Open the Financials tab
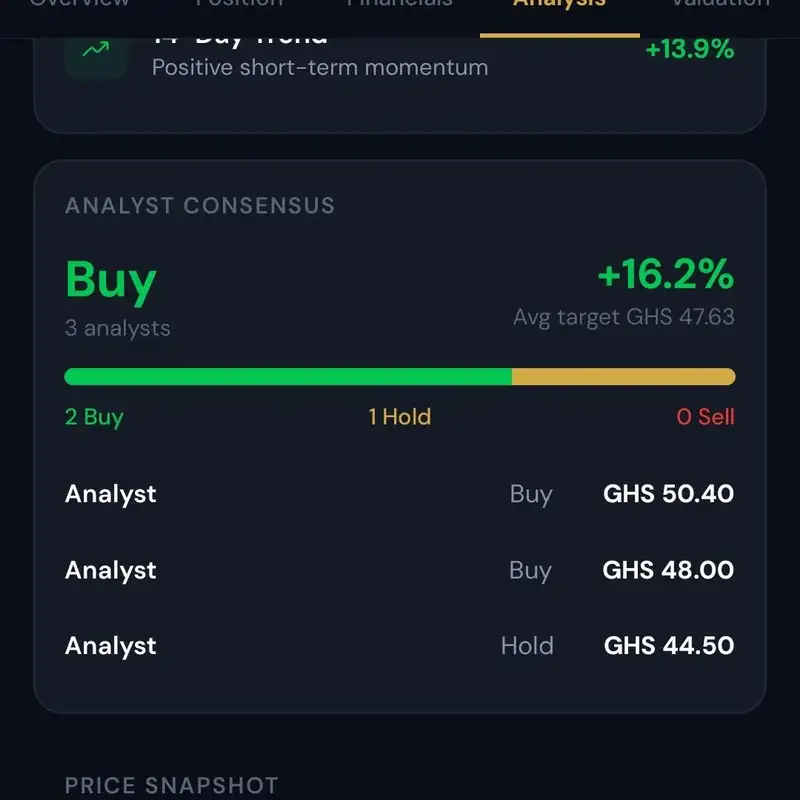Screen dimensions: 800x800 (399, 4)
